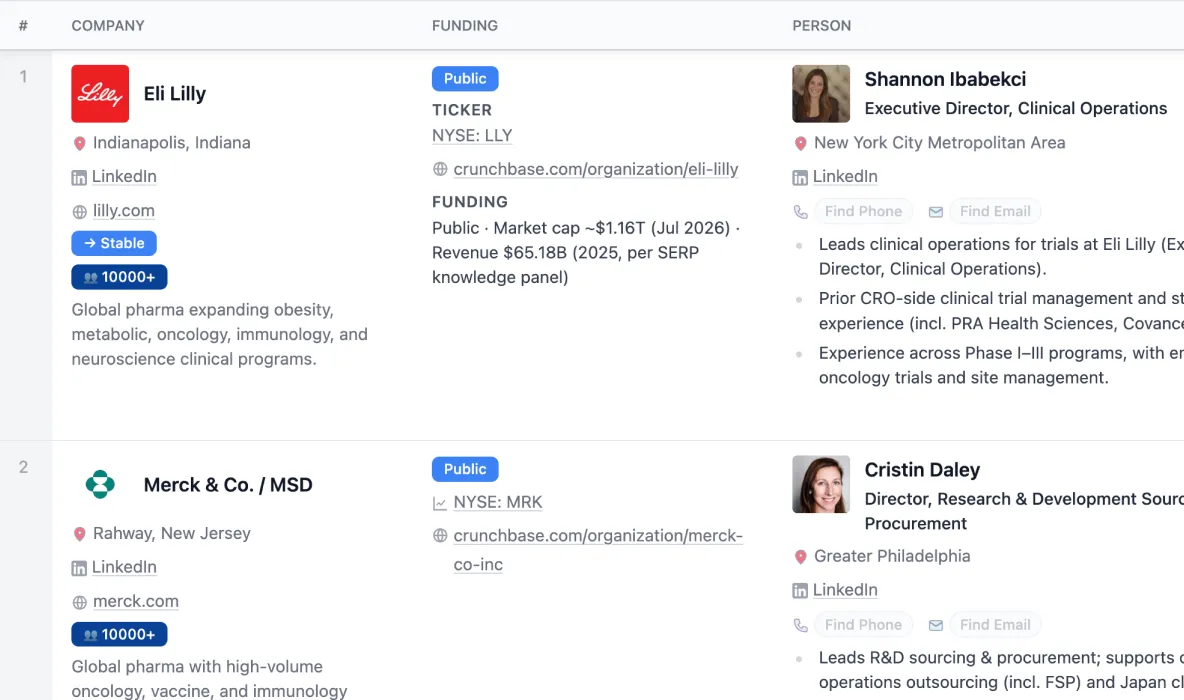Click the Stable trend badge for Eli Lilly
The height and width of the screenshot is (700, 1184).
coord(114,243)
